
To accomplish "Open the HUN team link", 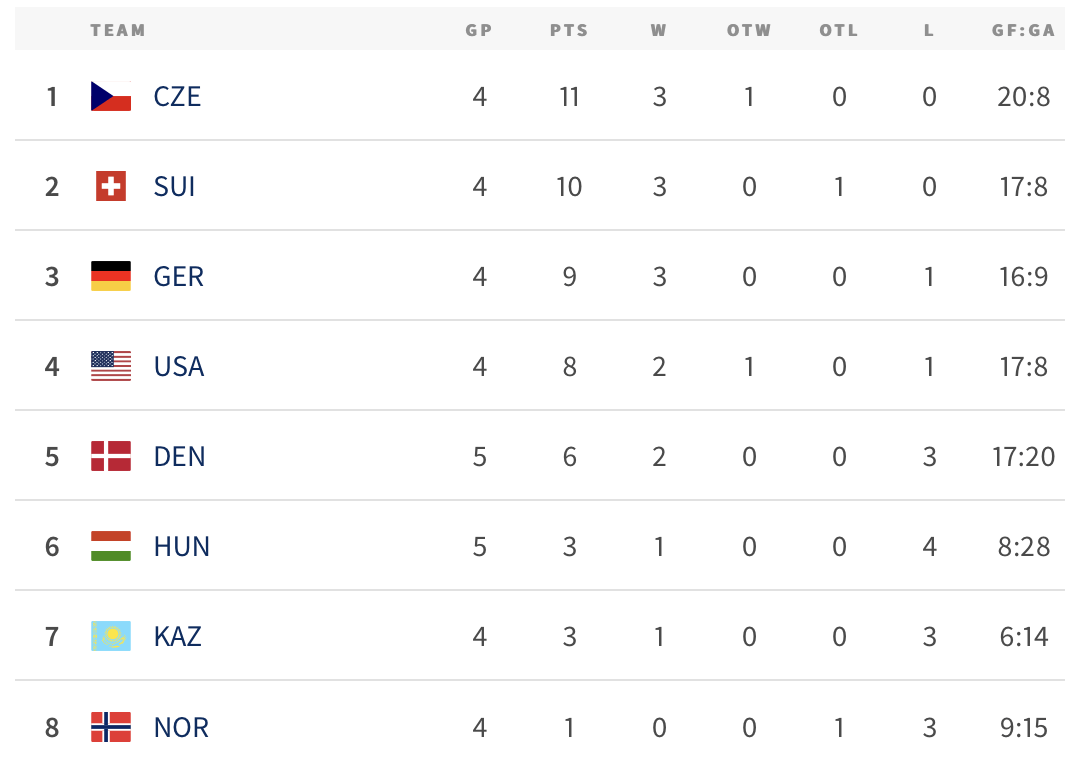I will point(181,546).
